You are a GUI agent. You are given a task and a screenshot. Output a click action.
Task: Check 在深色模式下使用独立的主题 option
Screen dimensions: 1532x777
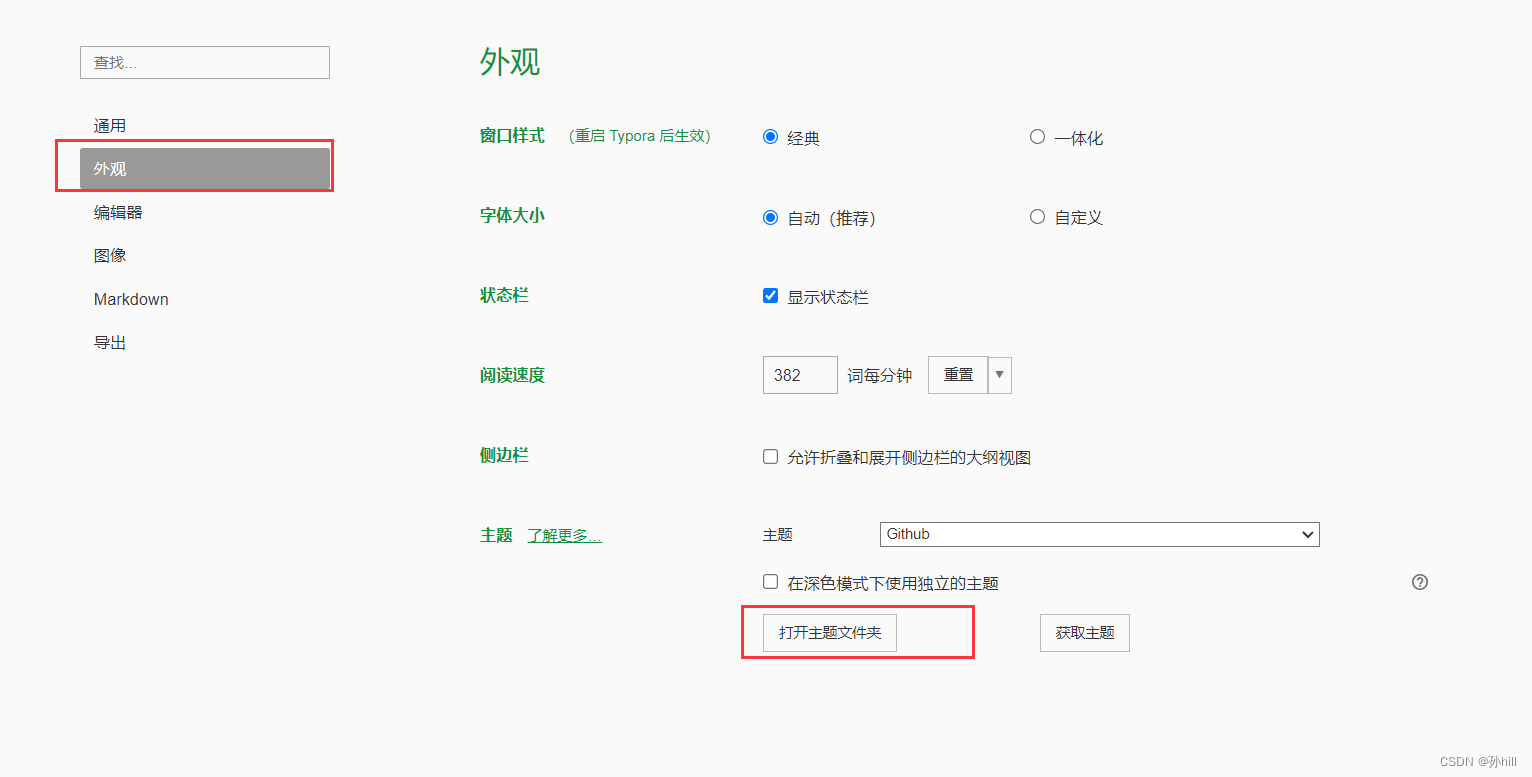[x=770, y=582]
